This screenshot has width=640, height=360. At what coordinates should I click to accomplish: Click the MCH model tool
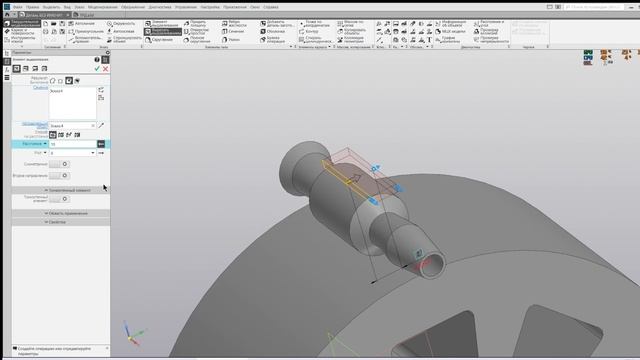point(450,31)
